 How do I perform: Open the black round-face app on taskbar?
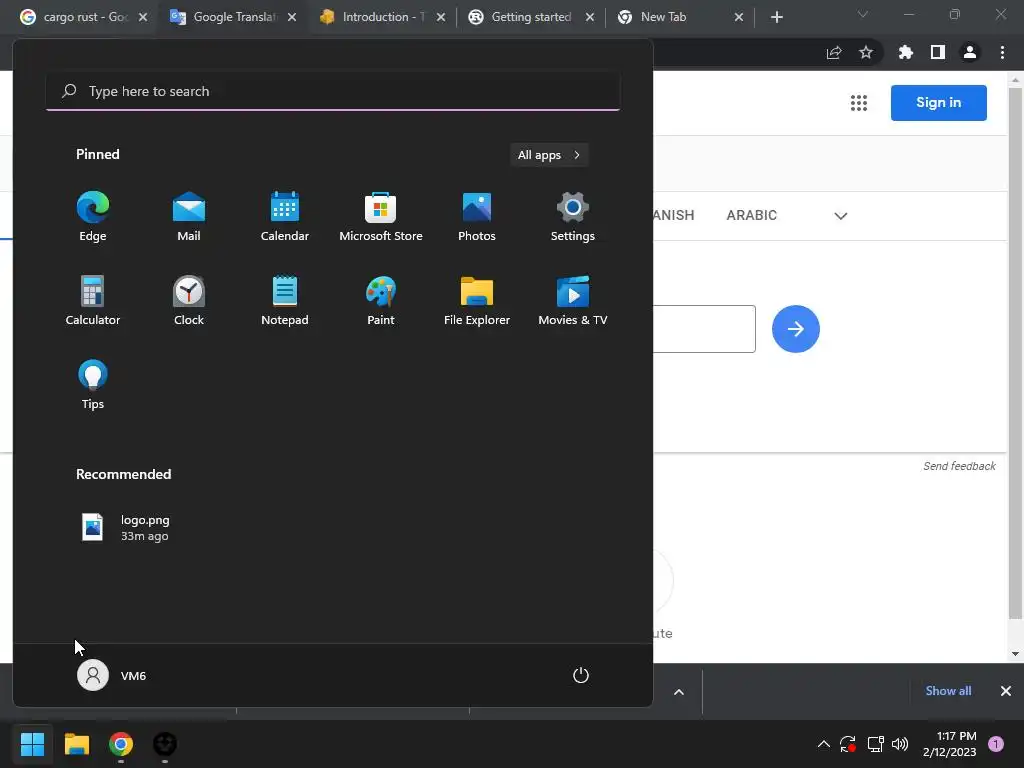(165, 744)
